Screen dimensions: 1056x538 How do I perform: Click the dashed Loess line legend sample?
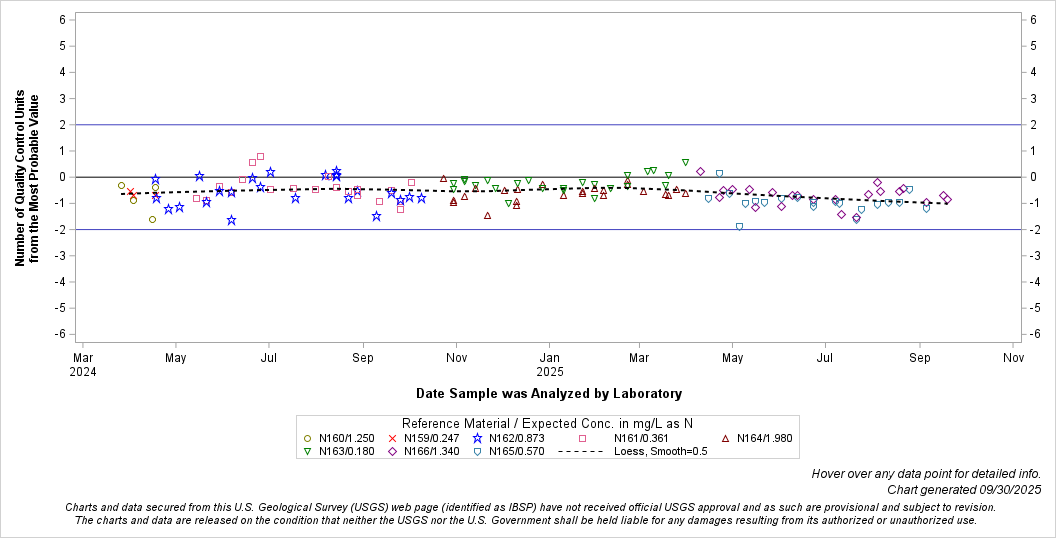click(x=574, y=452)
